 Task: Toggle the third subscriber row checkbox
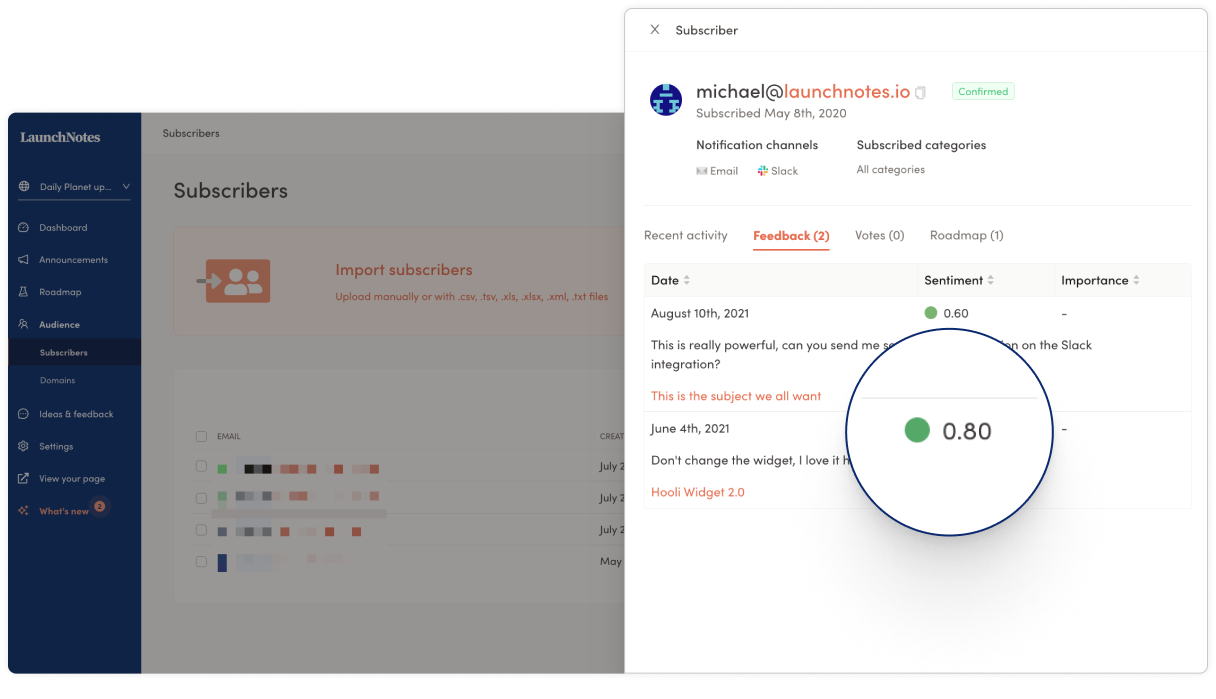(201, 530)
